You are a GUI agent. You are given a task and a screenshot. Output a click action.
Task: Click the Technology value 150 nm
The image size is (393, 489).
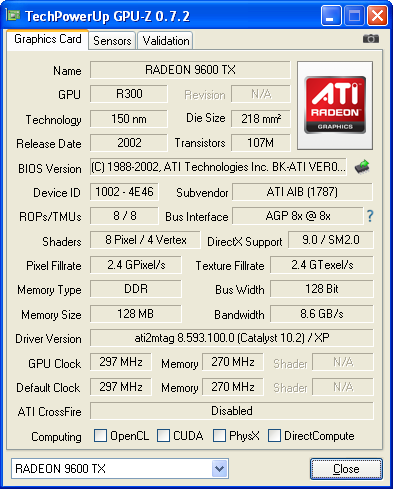pyautogui.click(x=129, y=119)
